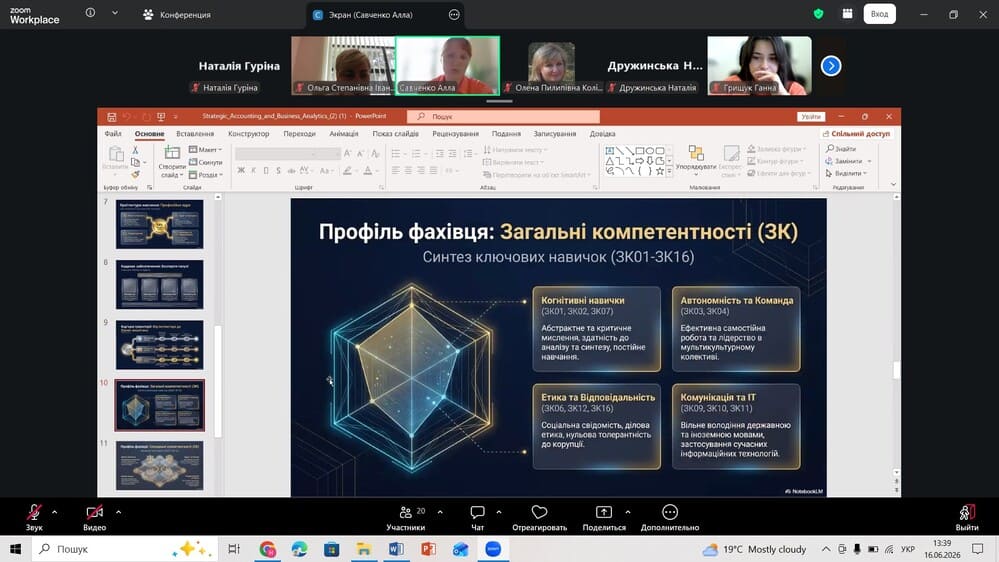Click the font color A swatch
Image resolution: width=999 pixels, height=562 pixels.
click(x=368, y=170)
